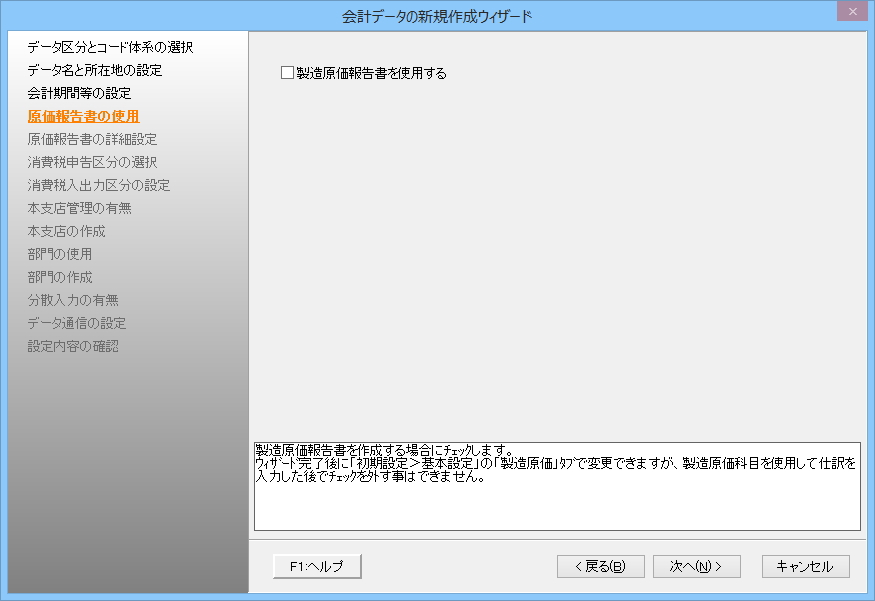Viewport: 875px width, 601px height.
Task: Click the title 会計データの新規作成ウィザード
Action: (x=437, y=17)
